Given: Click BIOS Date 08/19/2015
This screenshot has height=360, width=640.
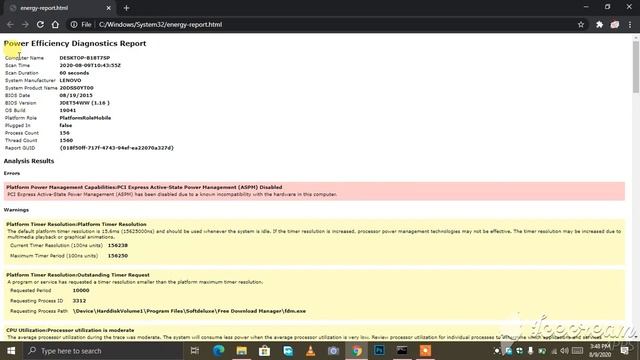Looking at the screenshot, I should point(76,96).
